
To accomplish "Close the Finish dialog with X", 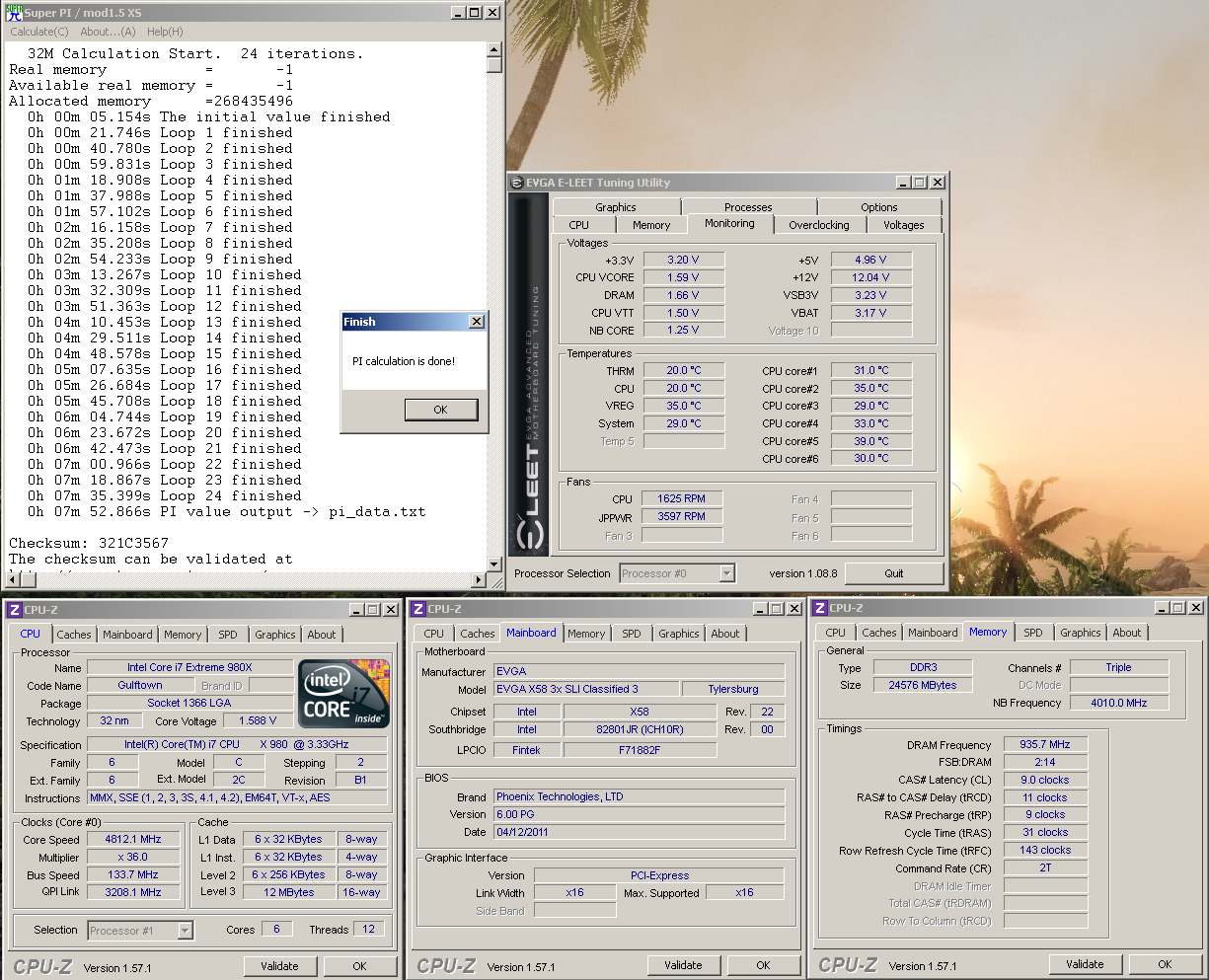I will point(477,322).
